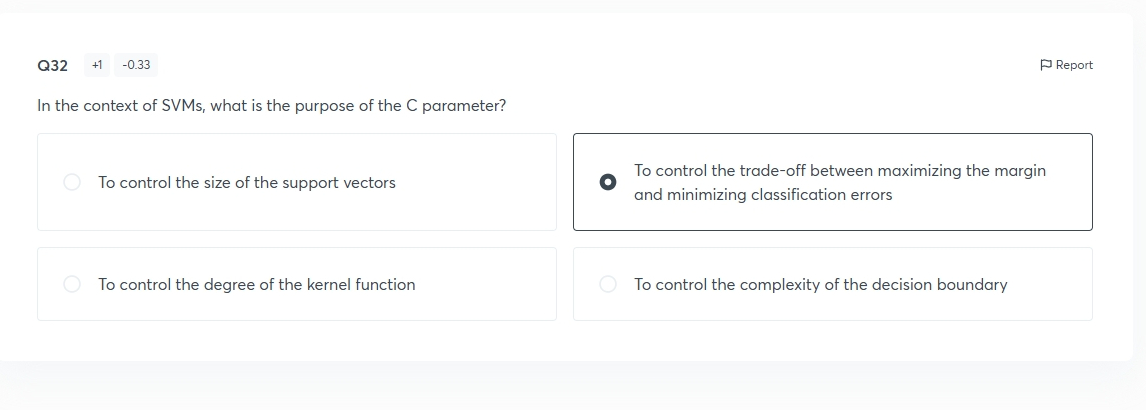Click the 'and minimizing classification errors' line
The height and width of the screenshot is (410, 1146).
[x=763, y=195]
